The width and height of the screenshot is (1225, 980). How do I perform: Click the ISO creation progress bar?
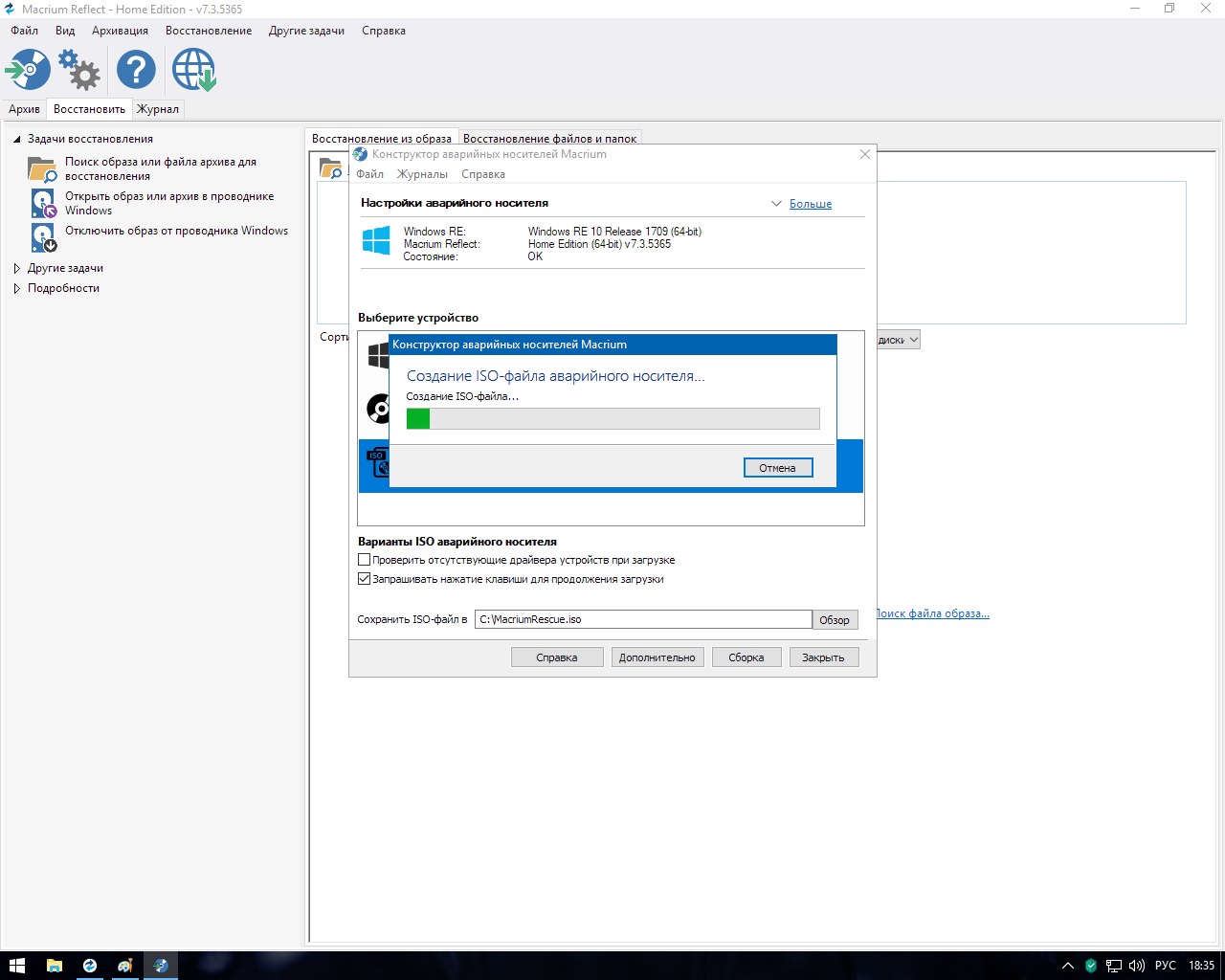[613, 418]
